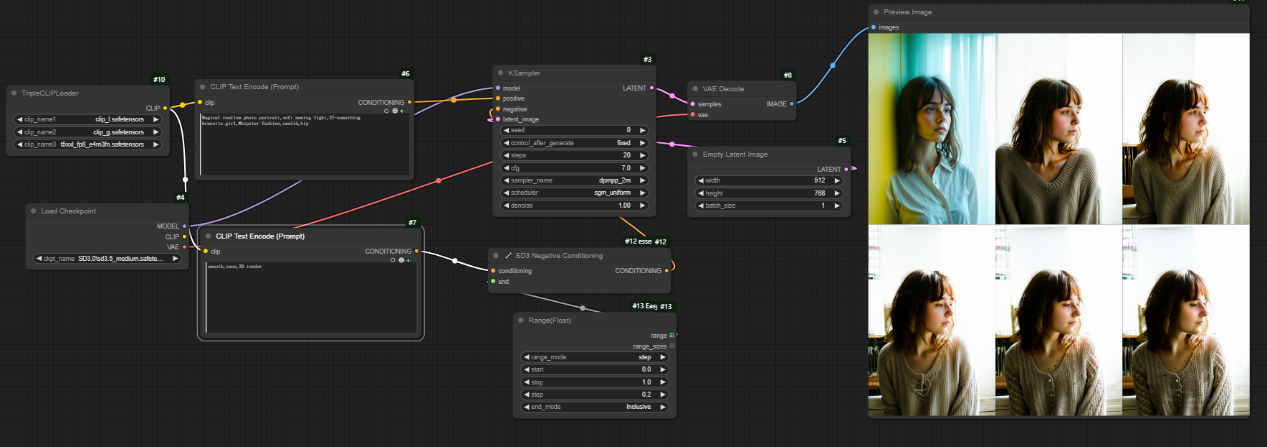The width and height of the screenshot is (1267, 447).
Task: Click the top-left preview image thumbnail
Action: [932, 129]
